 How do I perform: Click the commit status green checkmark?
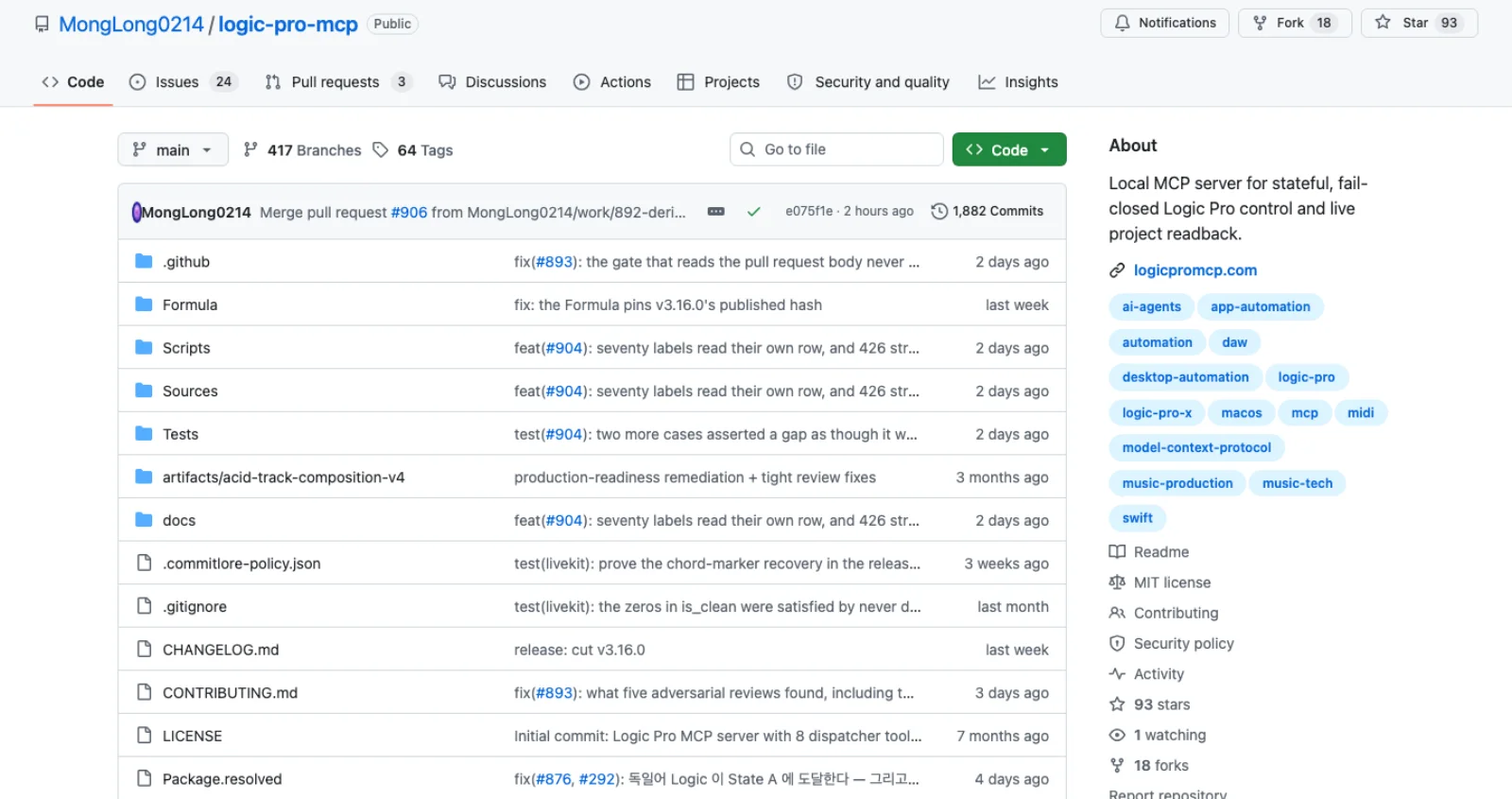point(753,212)
